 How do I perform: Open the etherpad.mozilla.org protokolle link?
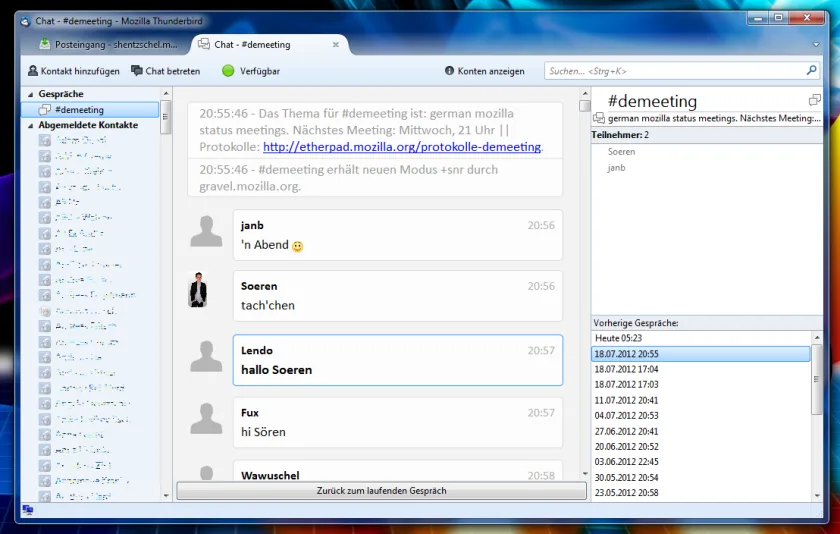pyautogui.click(x=402, y=147)
